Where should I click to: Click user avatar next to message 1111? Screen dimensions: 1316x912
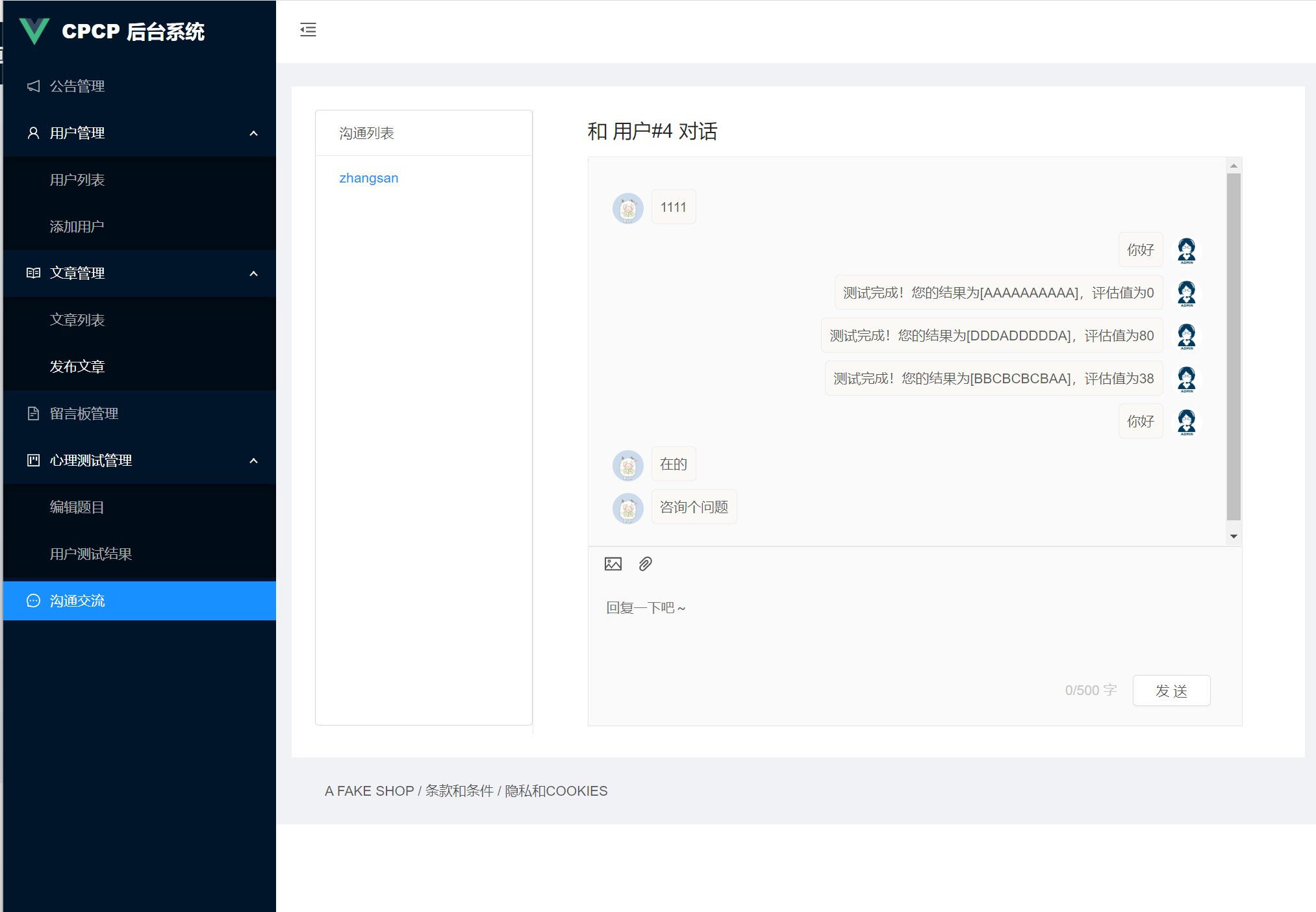point(627,208)
